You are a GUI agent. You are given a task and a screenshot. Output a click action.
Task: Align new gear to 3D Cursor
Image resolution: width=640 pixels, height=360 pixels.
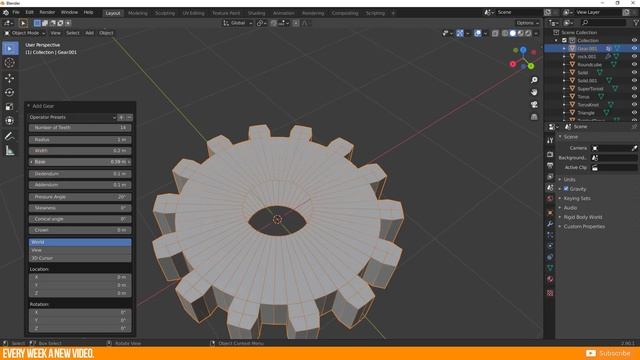[80, 258]
